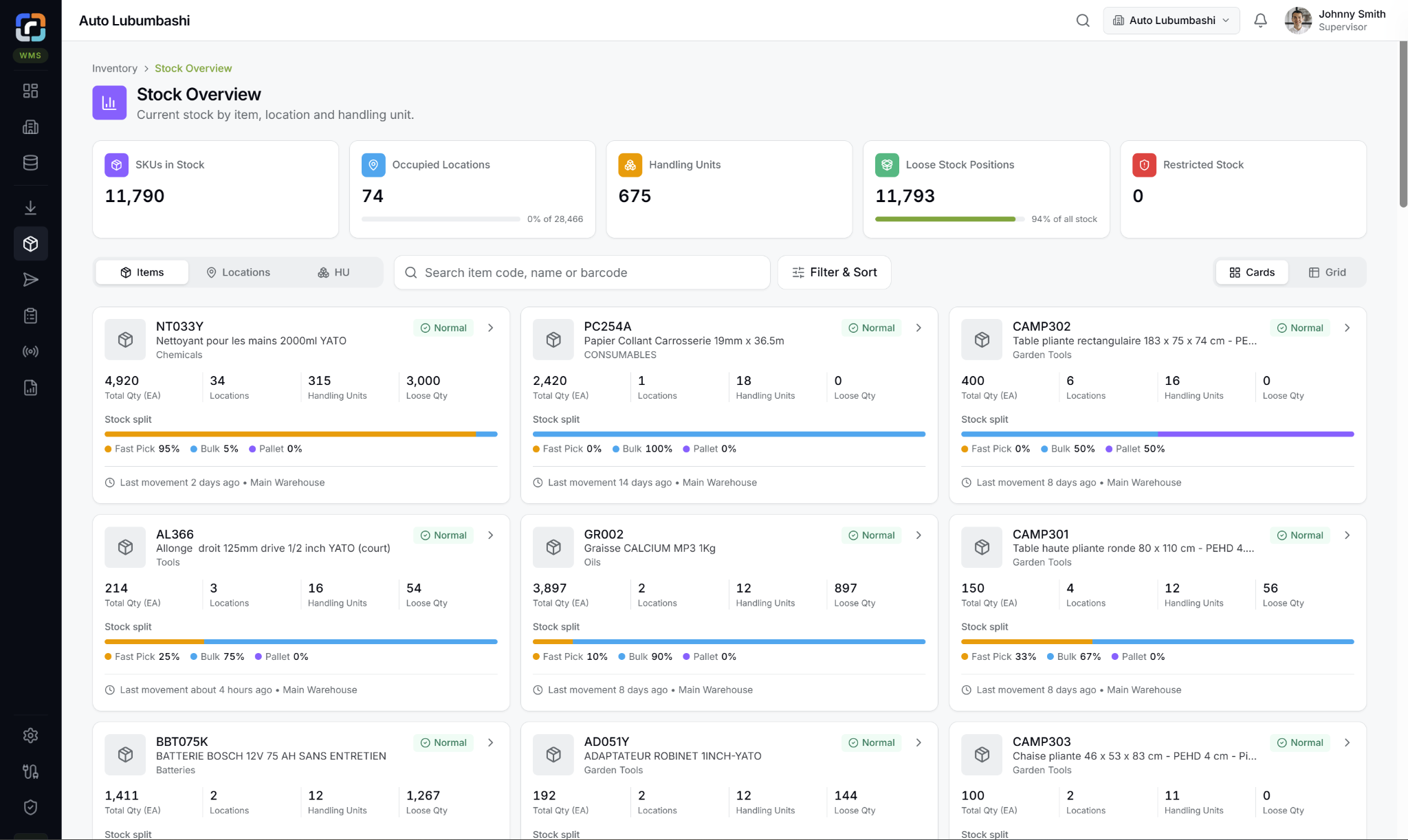Click the Stock Overview purple chart icon
Screen dimensions: 1408x840
(x=109, y=102)
